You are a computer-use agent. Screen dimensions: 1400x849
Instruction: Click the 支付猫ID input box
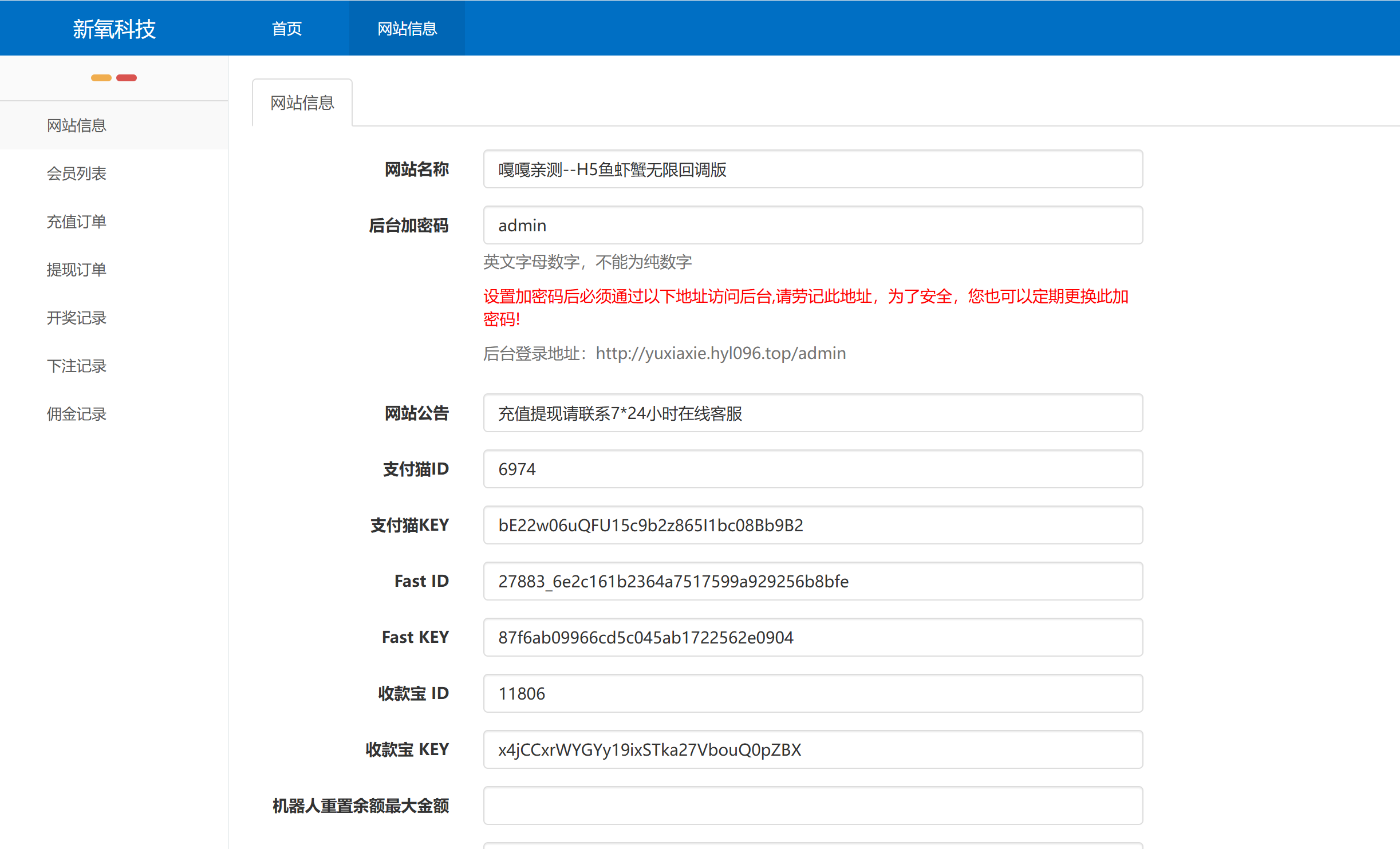tap(813, 469)
